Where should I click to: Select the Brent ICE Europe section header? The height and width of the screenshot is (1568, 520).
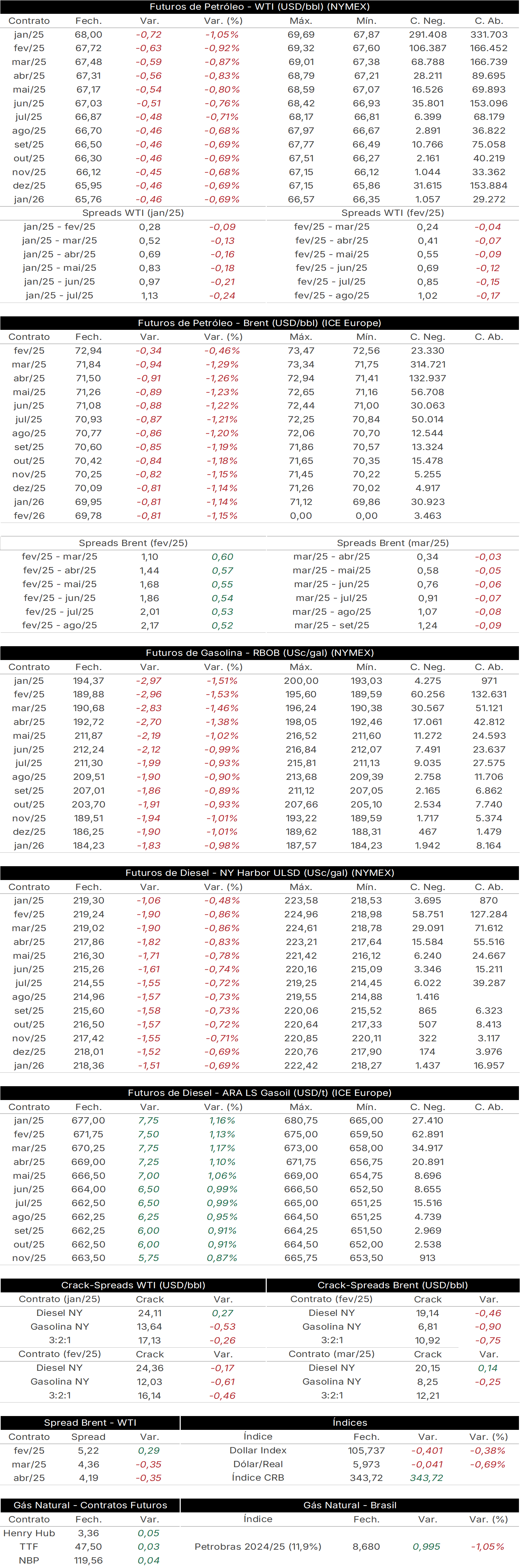[x=259, y=323]
